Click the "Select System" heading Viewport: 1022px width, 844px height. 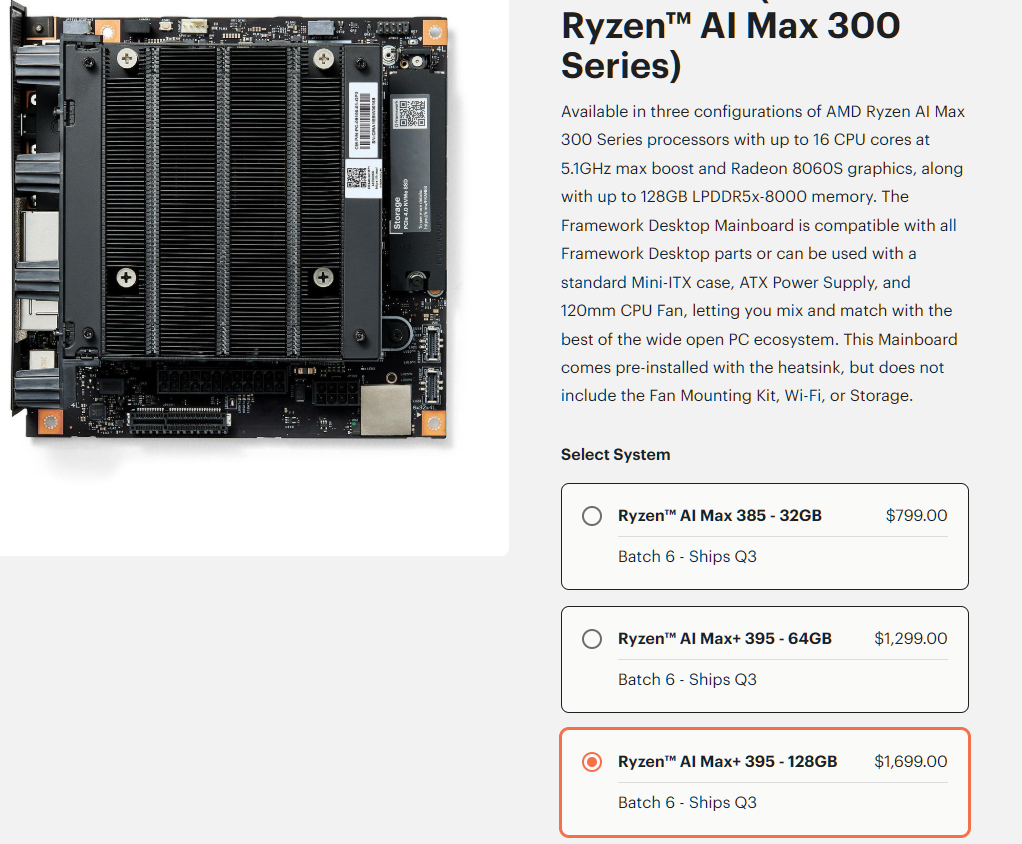point(615,454)
